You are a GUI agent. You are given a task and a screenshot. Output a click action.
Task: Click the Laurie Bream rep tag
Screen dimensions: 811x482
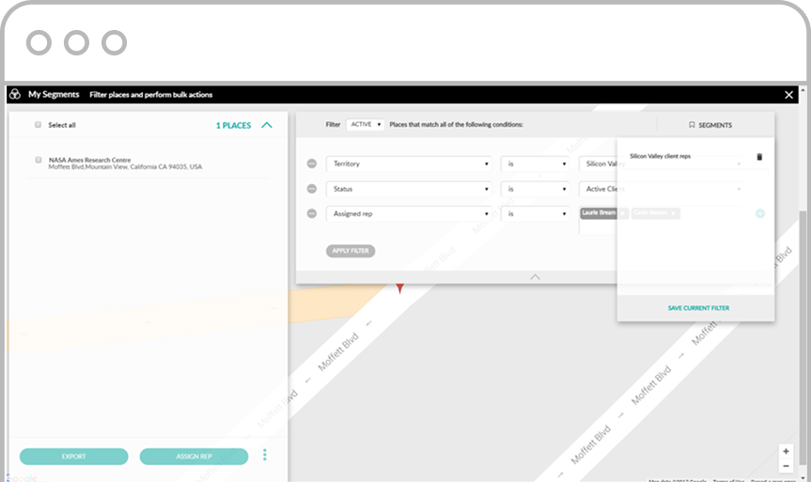604,213
